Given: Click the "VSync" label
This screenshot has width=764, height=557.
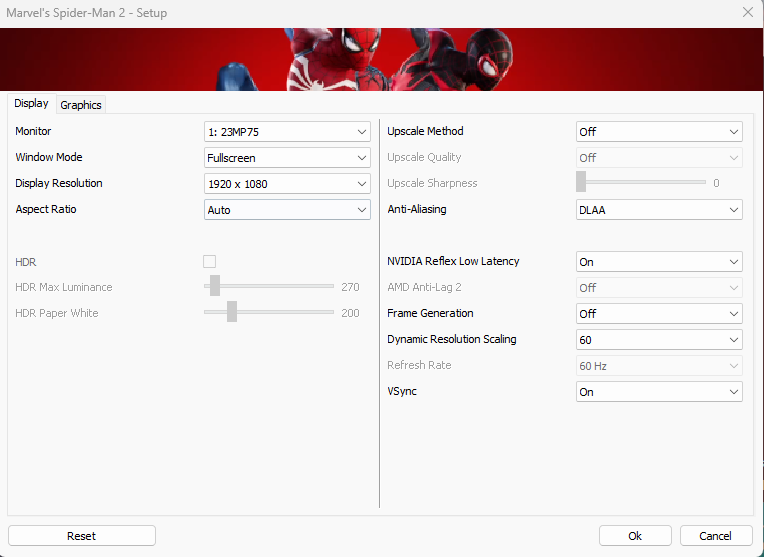Looking at the screenshot, I should click(x=402, y=391).
